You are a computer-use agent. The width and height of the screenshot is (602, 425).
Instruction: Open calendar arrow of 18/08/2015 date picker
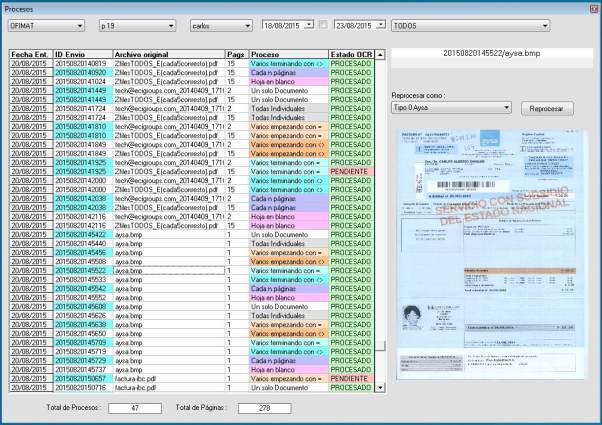[x=309, y=24]
